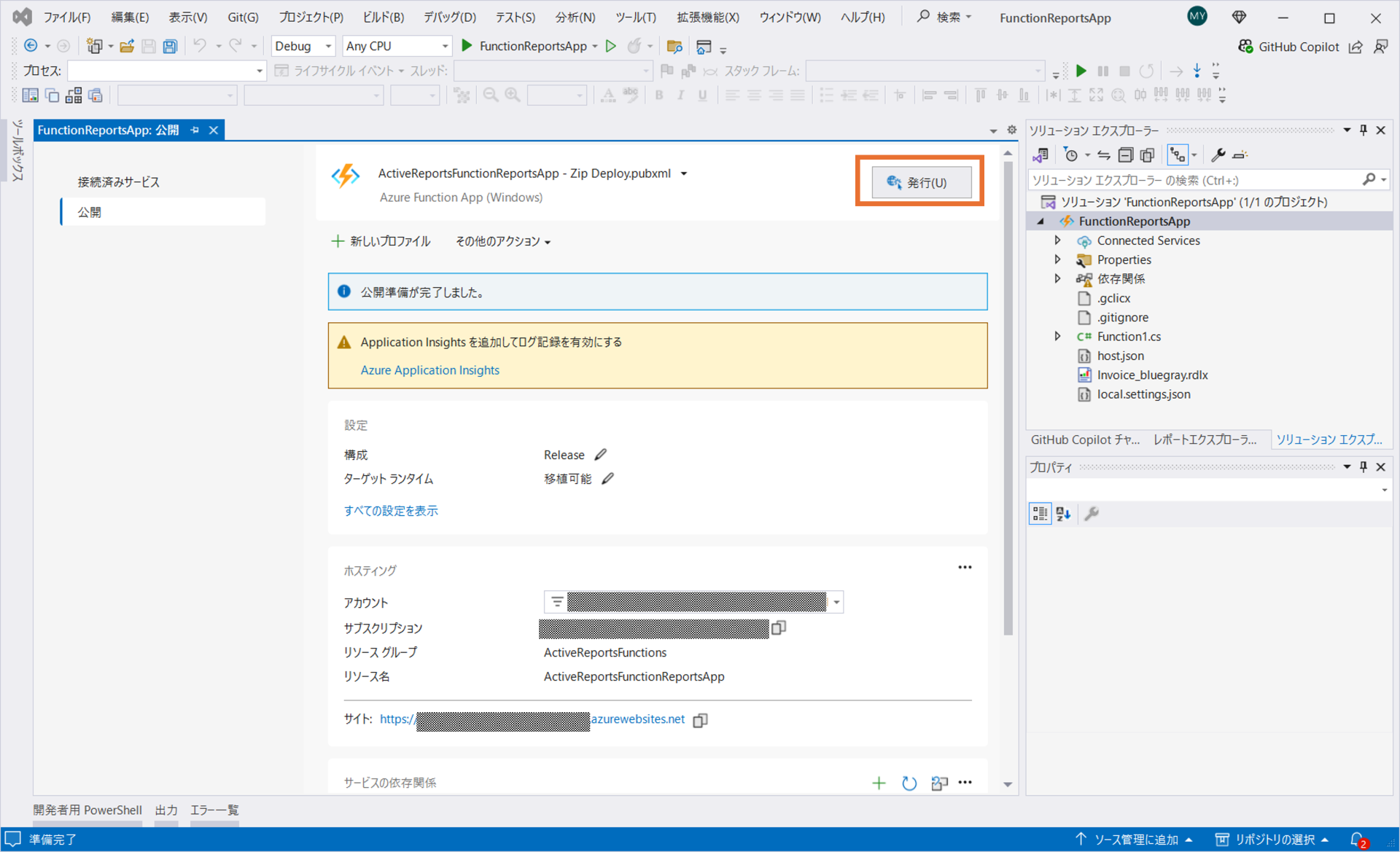The height and width of the screenshot is (852, 1400).
Task: Open the デバッグ(D) menu
Action: (449, 17)
